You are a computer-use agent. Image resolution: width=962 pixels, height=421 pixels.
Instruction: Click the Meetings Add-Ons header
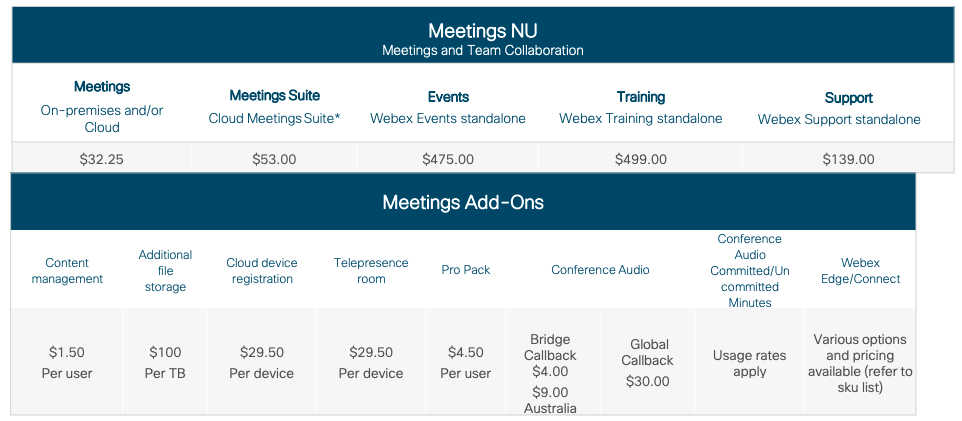coord(463,203)
